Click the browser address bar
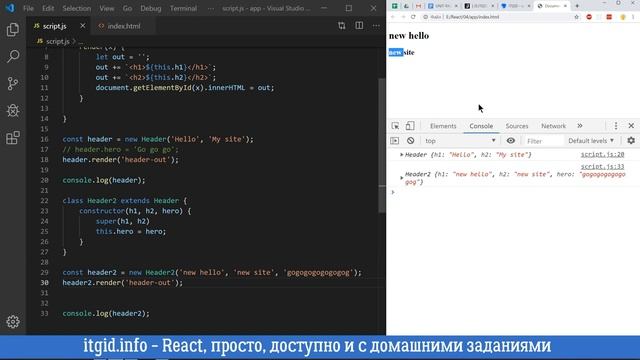Image resolution: width=640 pixels, height=360 pixels. (496, 17)
